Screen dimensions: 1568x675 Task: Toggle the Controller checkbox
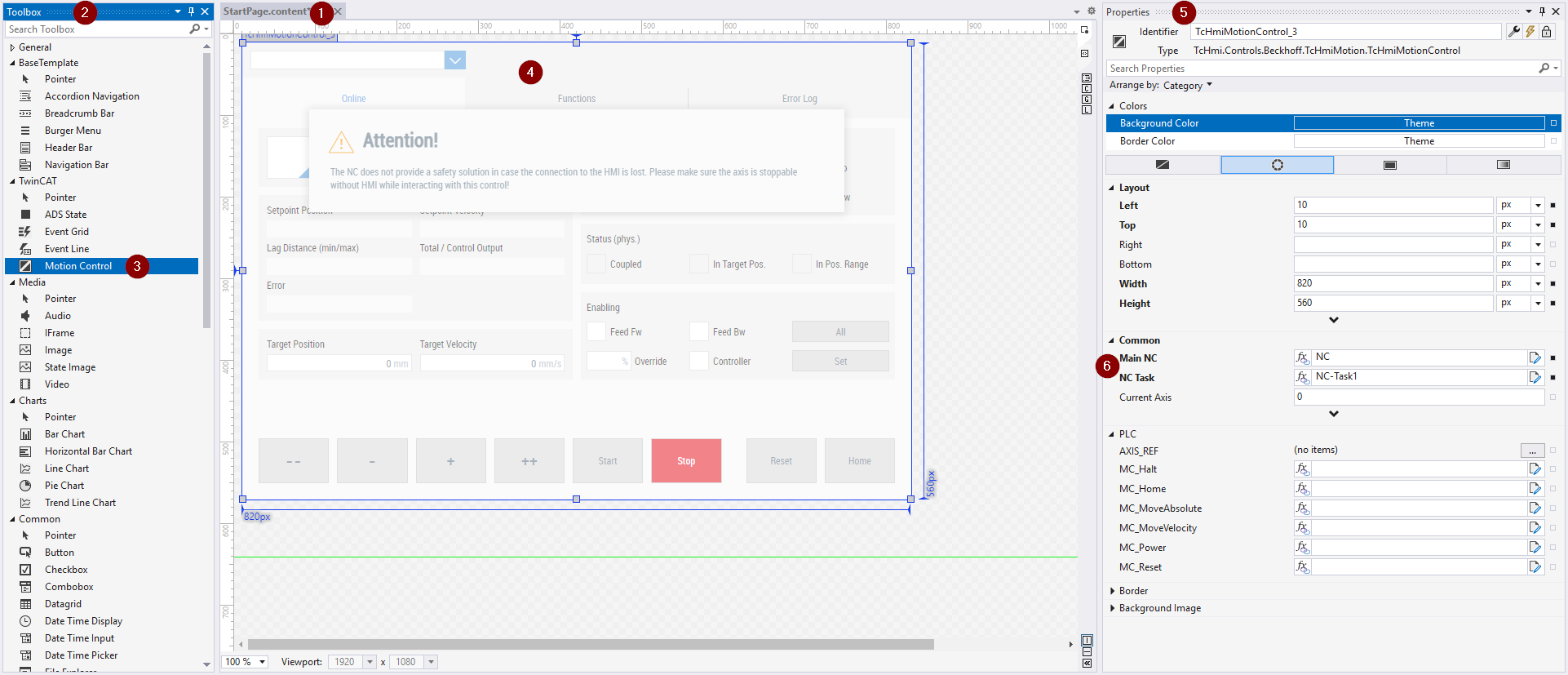[x=699, y=362]
